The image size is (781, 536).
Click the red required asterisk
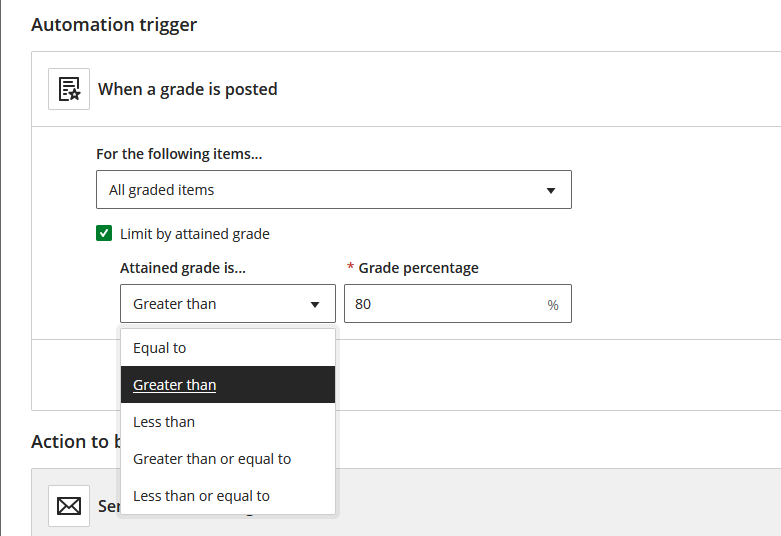pyautogui.click(x=350, y=268)
